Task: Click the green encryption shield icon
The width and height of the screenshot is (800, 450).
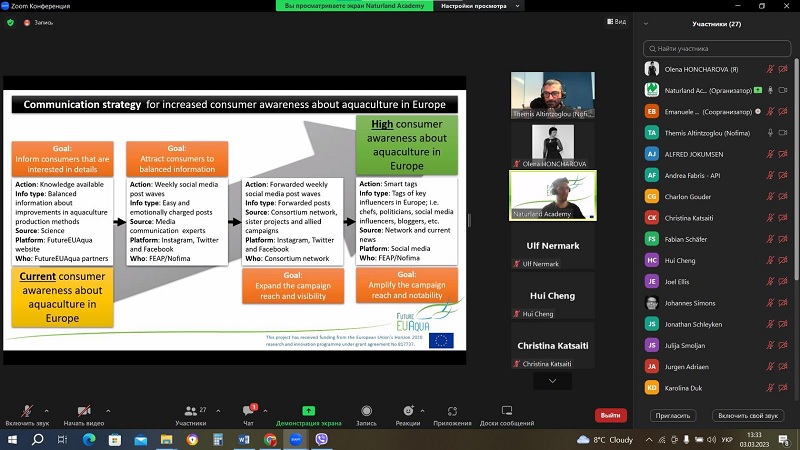Action: [x=10, y=22]
